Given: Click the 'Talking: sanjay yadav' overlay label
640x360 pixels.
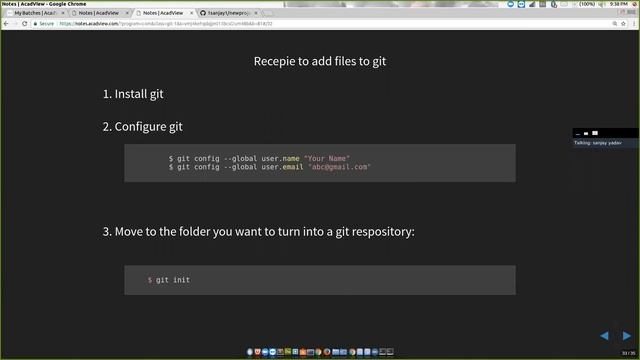Looking at the screenshot, I should (x=598, y=143).
